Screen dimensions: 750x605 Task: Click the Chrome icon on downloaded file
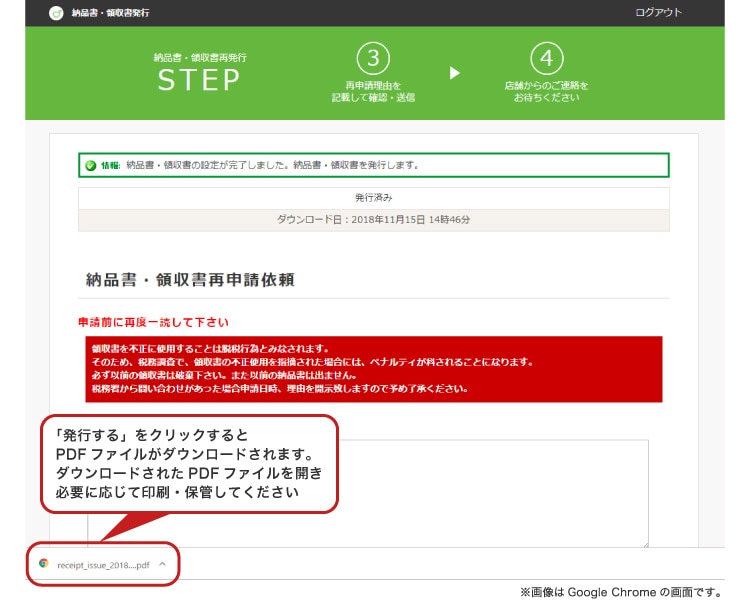[43, 564]
